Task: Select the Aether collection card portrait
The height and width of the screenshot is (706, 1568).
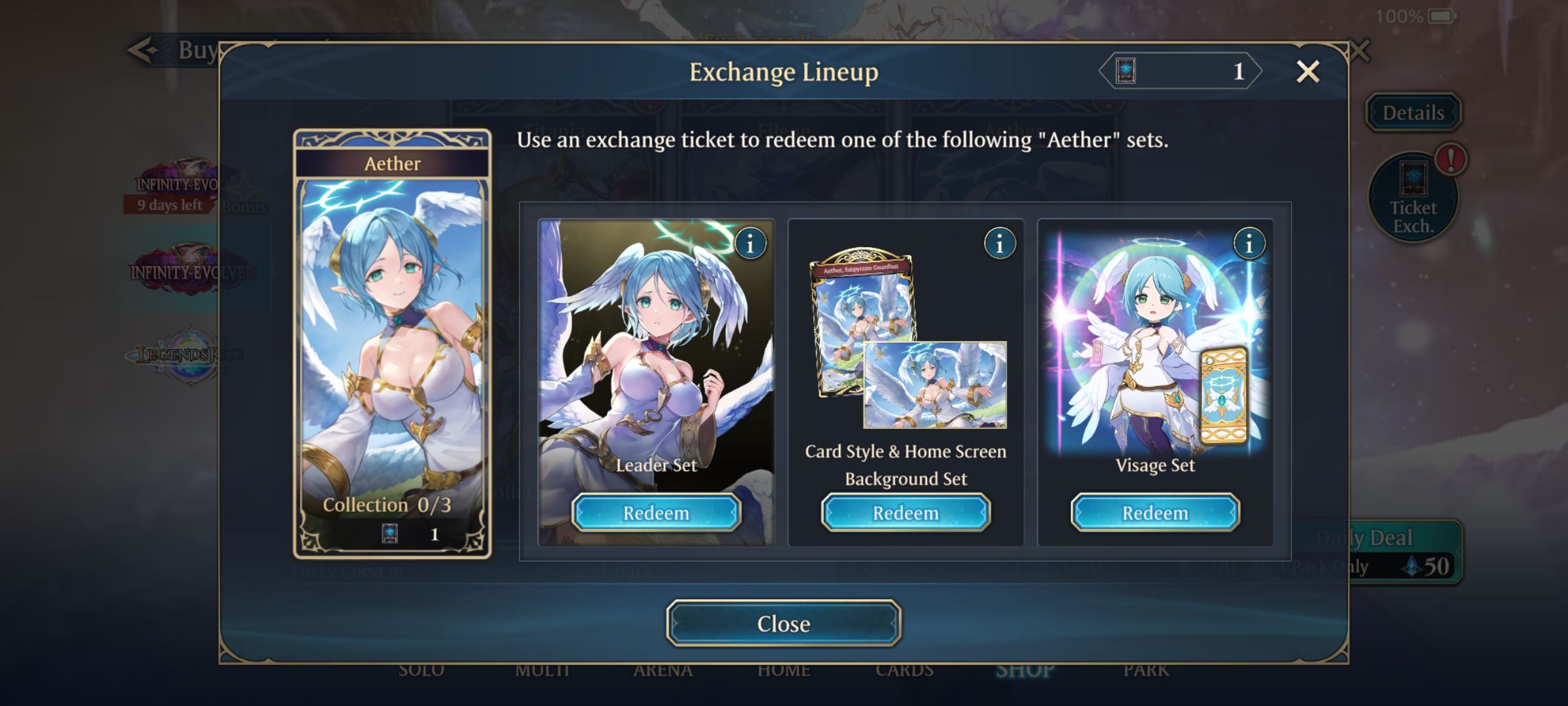Action: (392, 344)
